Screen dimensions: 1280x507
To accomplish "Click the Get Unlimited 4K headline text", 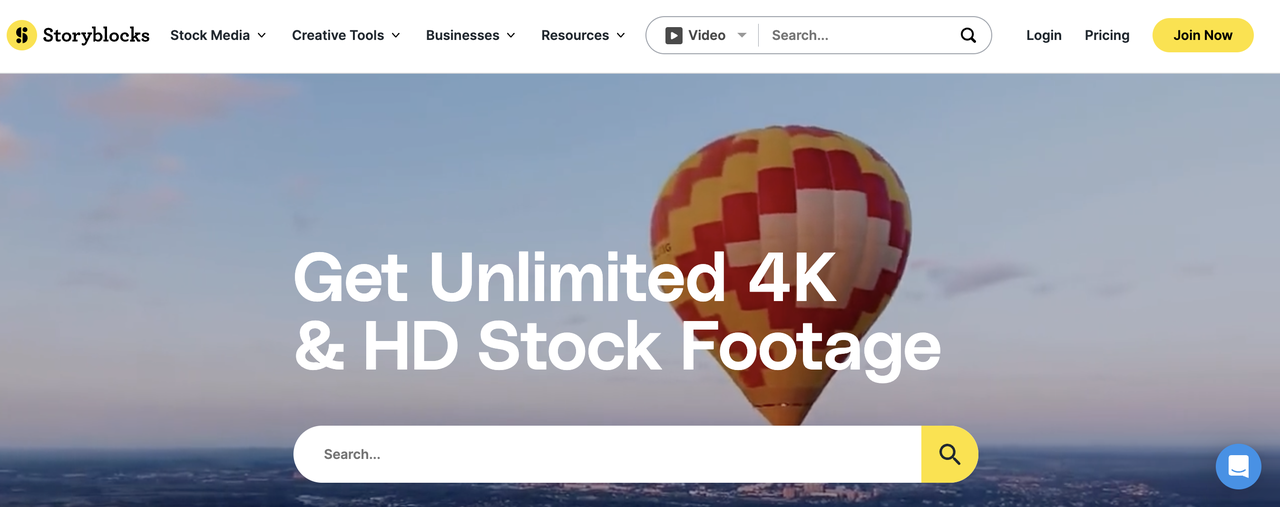I will click(x=565, y=277).
